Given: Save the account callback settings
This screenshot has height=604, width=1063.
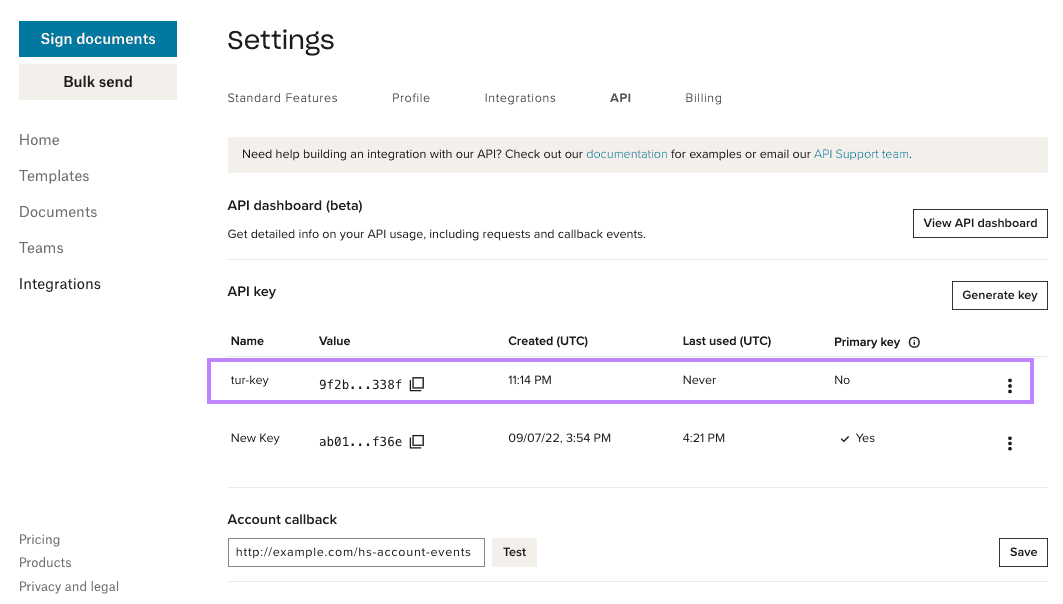Looking at the screenshot, I should pyautogui.click(x=1022, y=552).
